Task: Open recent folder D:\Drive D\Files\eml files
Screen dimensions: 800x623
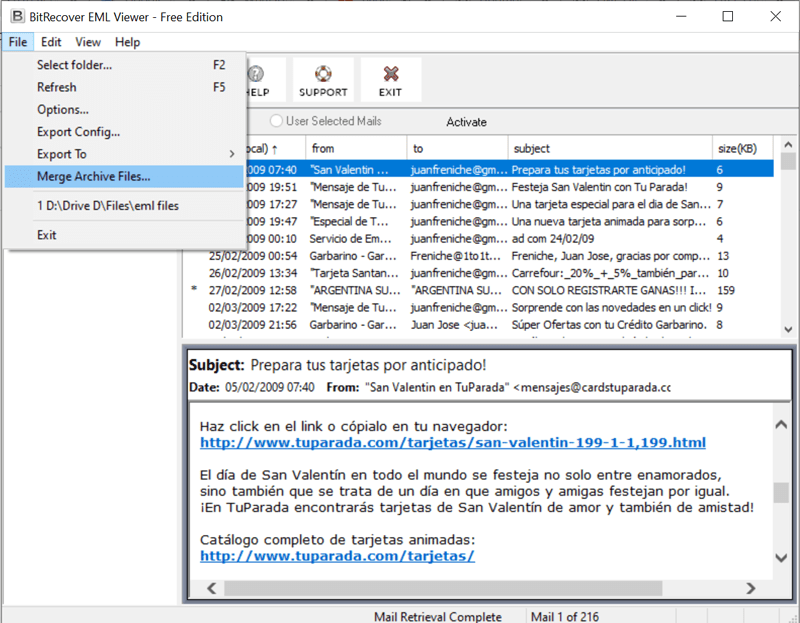Action: [124, 206]
